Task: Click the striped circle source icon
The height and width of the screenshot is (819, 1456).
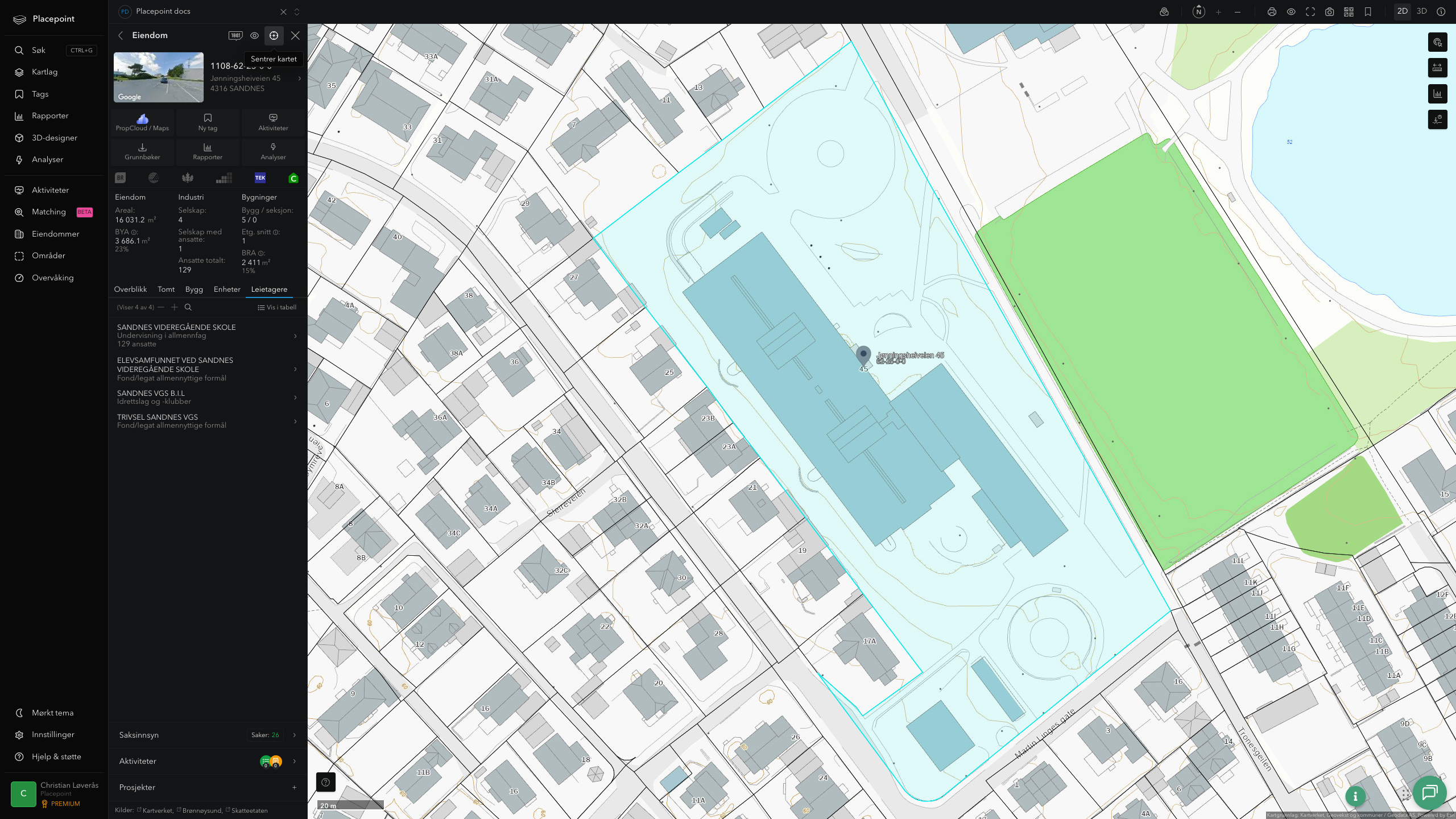Action: [154, 178]
